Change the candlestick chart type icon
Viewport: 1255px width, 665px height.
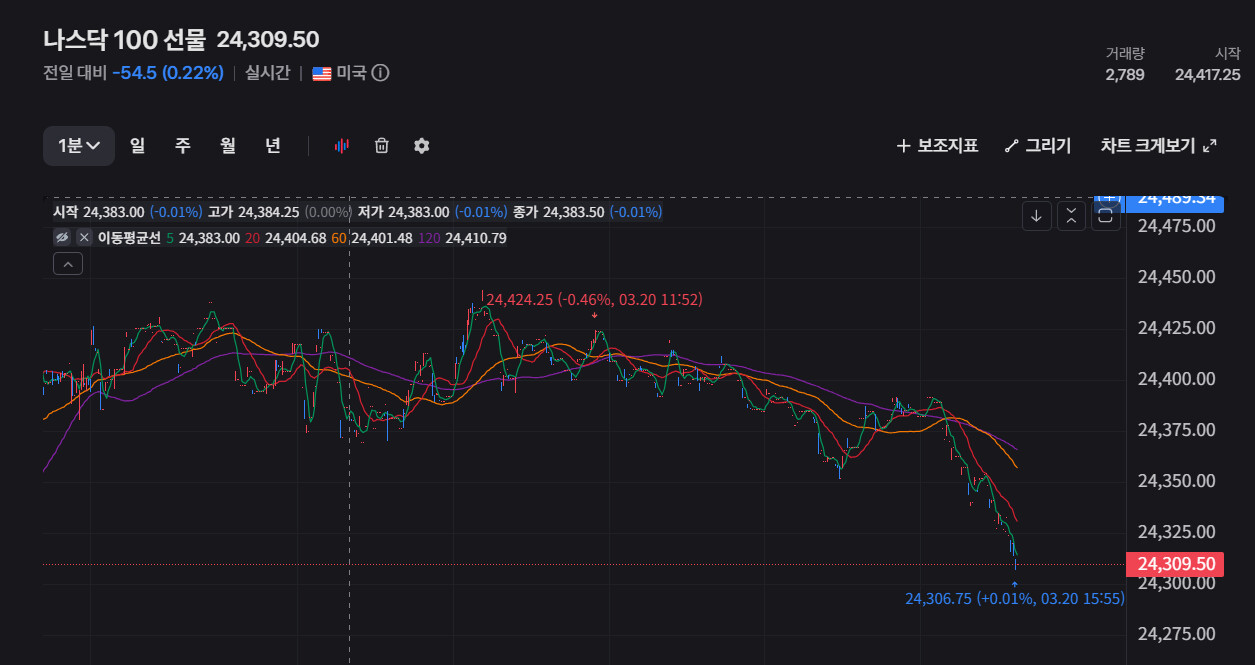tap(342, 146)
